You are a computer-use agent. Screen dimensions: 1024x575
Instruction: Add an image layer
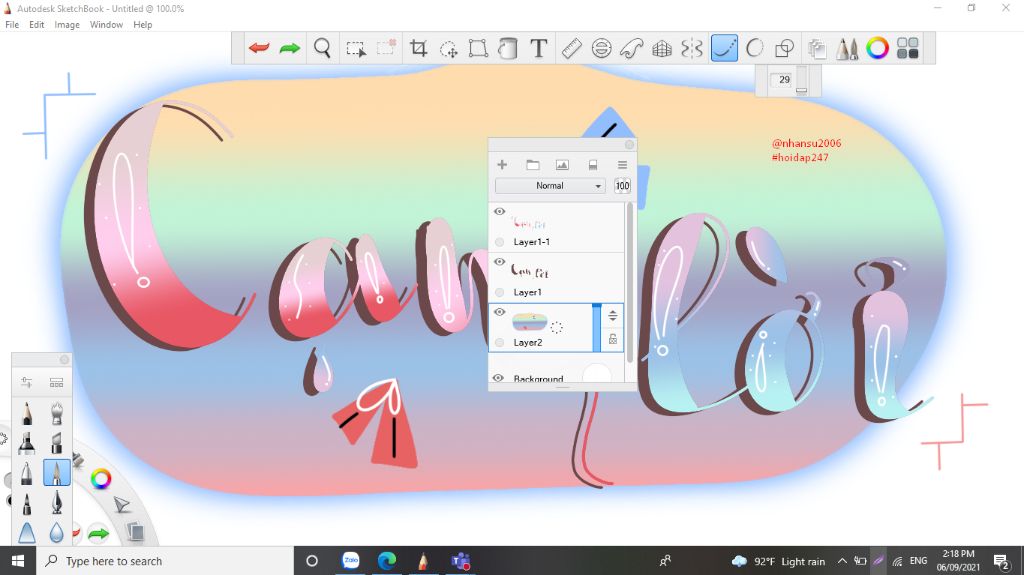(562, 165)
